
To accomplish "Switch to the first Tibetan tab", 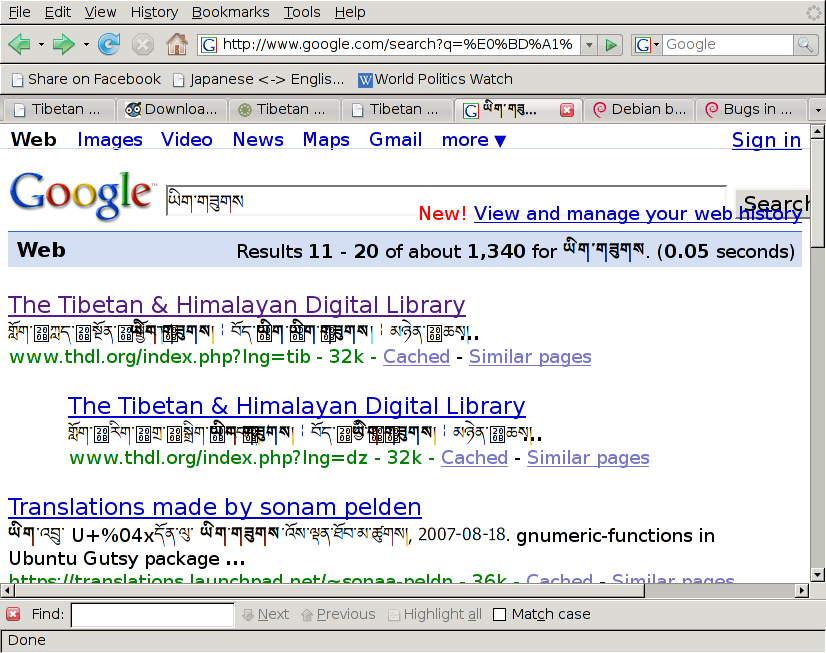I will point(58,110).
